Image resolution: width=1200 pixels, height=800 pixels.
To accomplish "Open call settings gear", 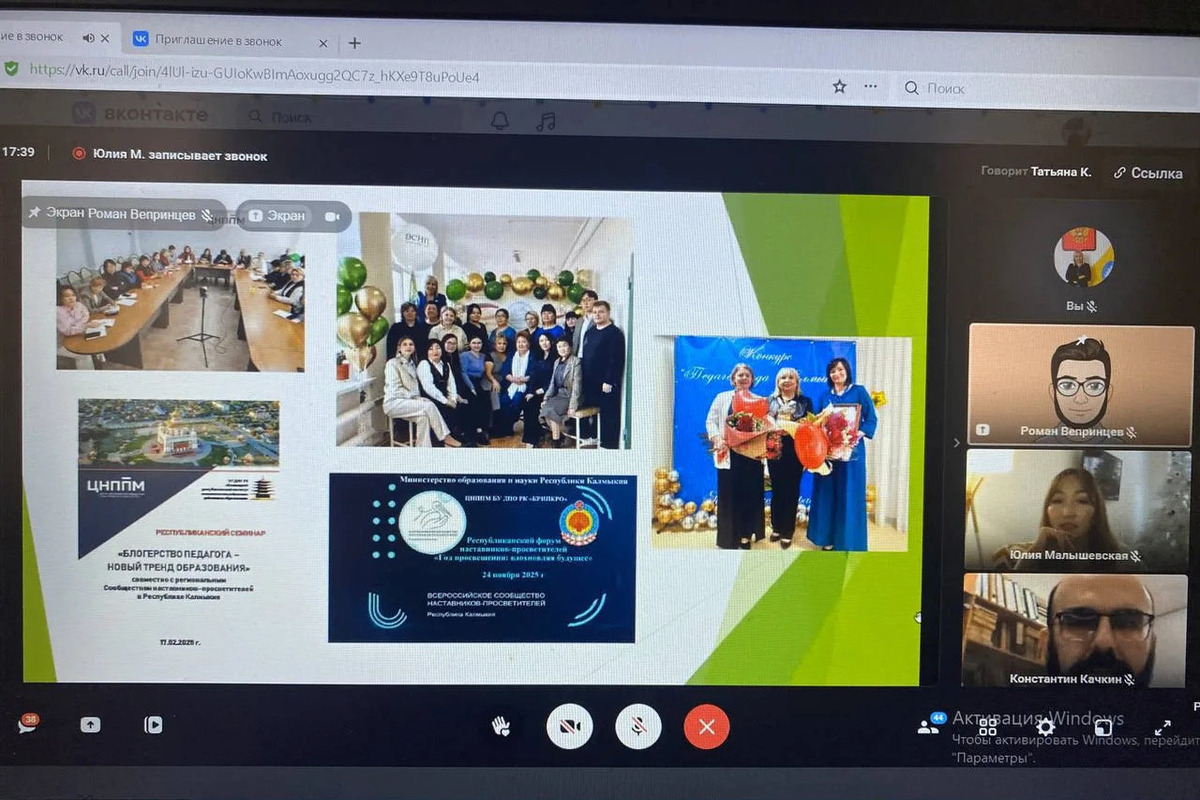I will (1045, 727).
